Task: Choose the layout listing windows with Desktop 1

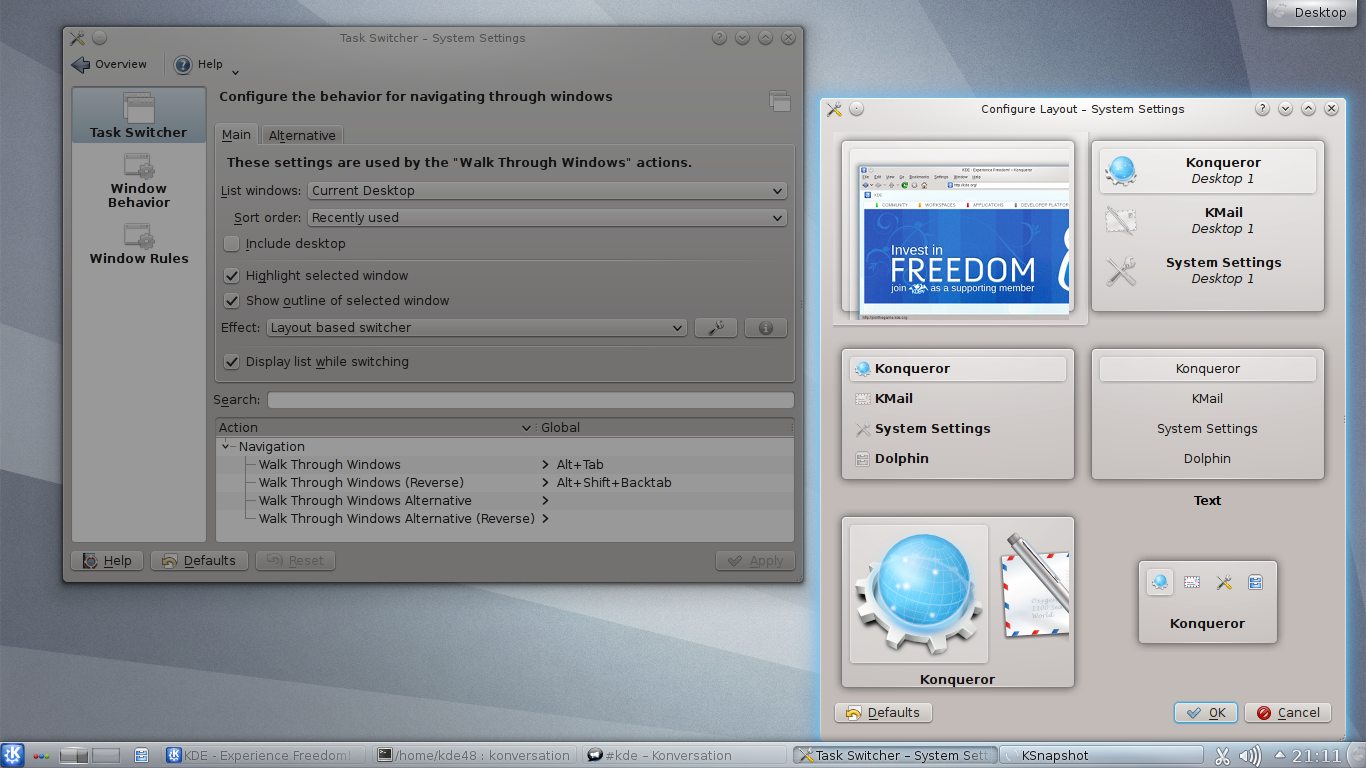Action: (x=1207, y=225)
